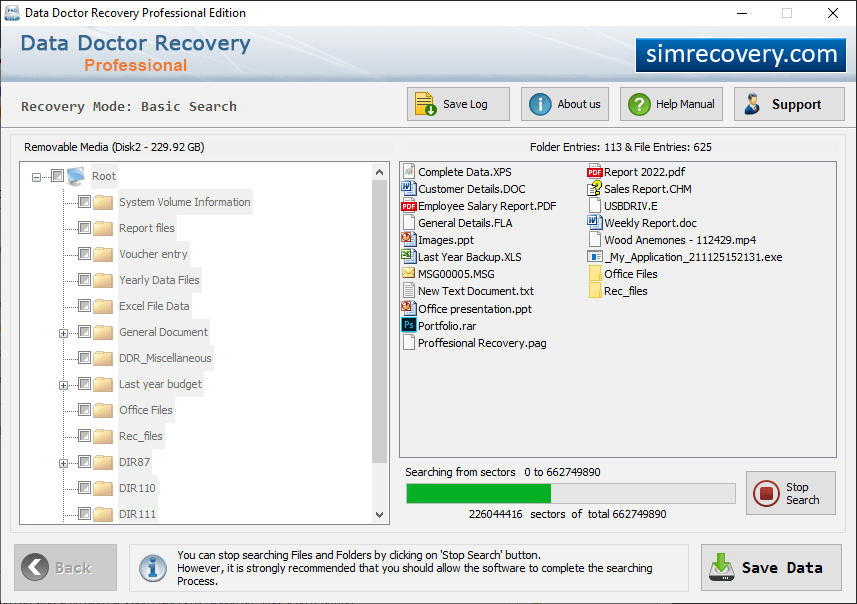Select Weekly Report.doc icon

[x=595, y=222]
